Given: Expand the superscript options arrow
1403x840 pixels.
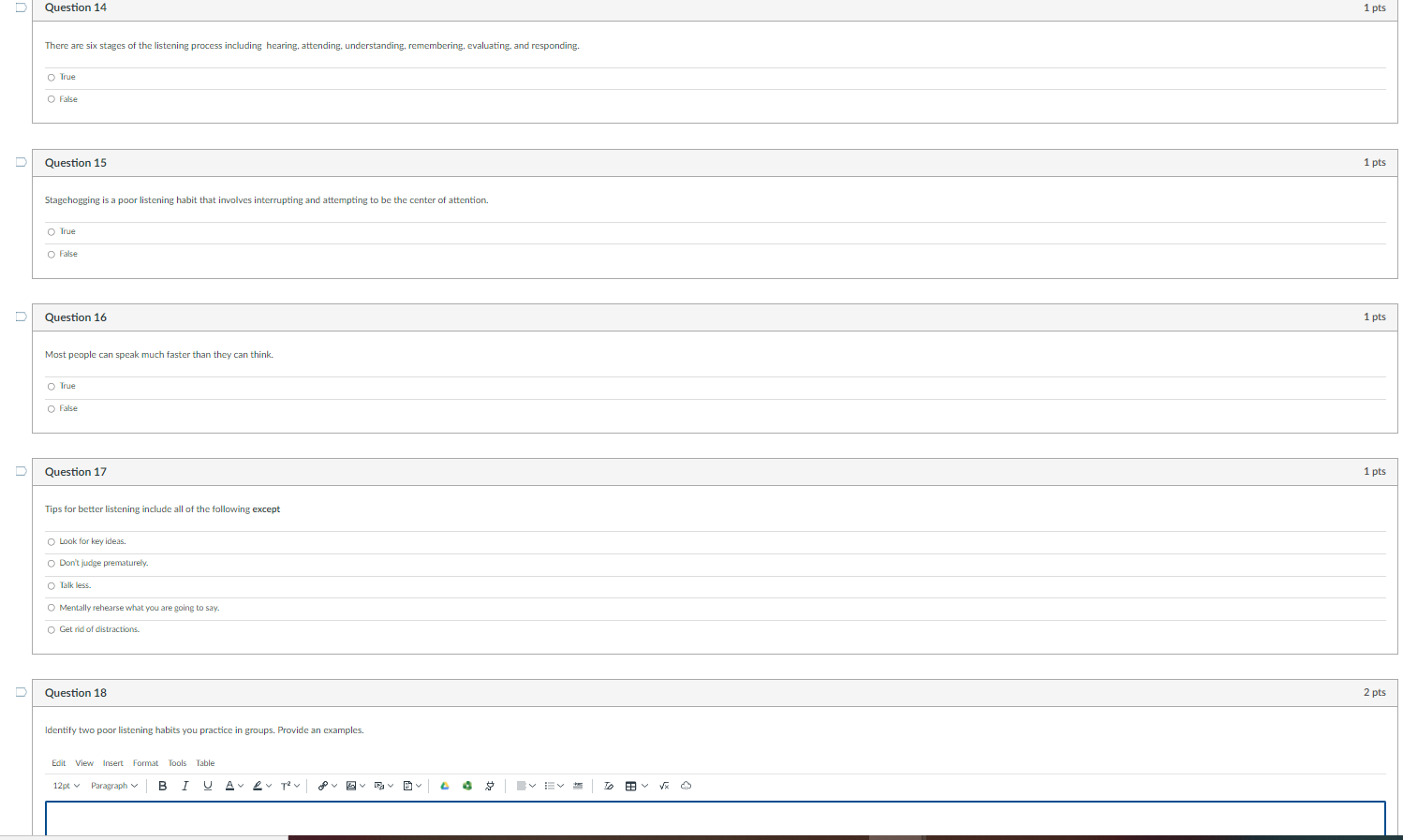Looking at the screenshot, I should tap(297, 786).
